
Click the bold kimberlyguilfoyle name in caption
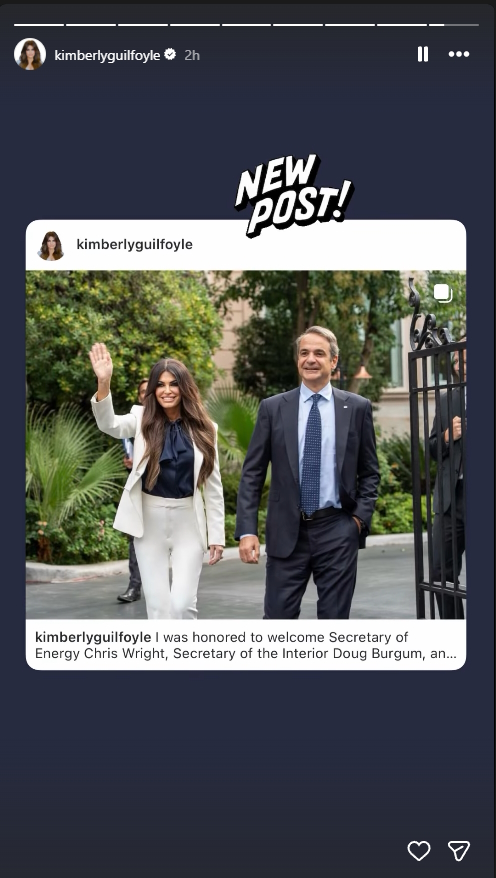click(93, 637)
